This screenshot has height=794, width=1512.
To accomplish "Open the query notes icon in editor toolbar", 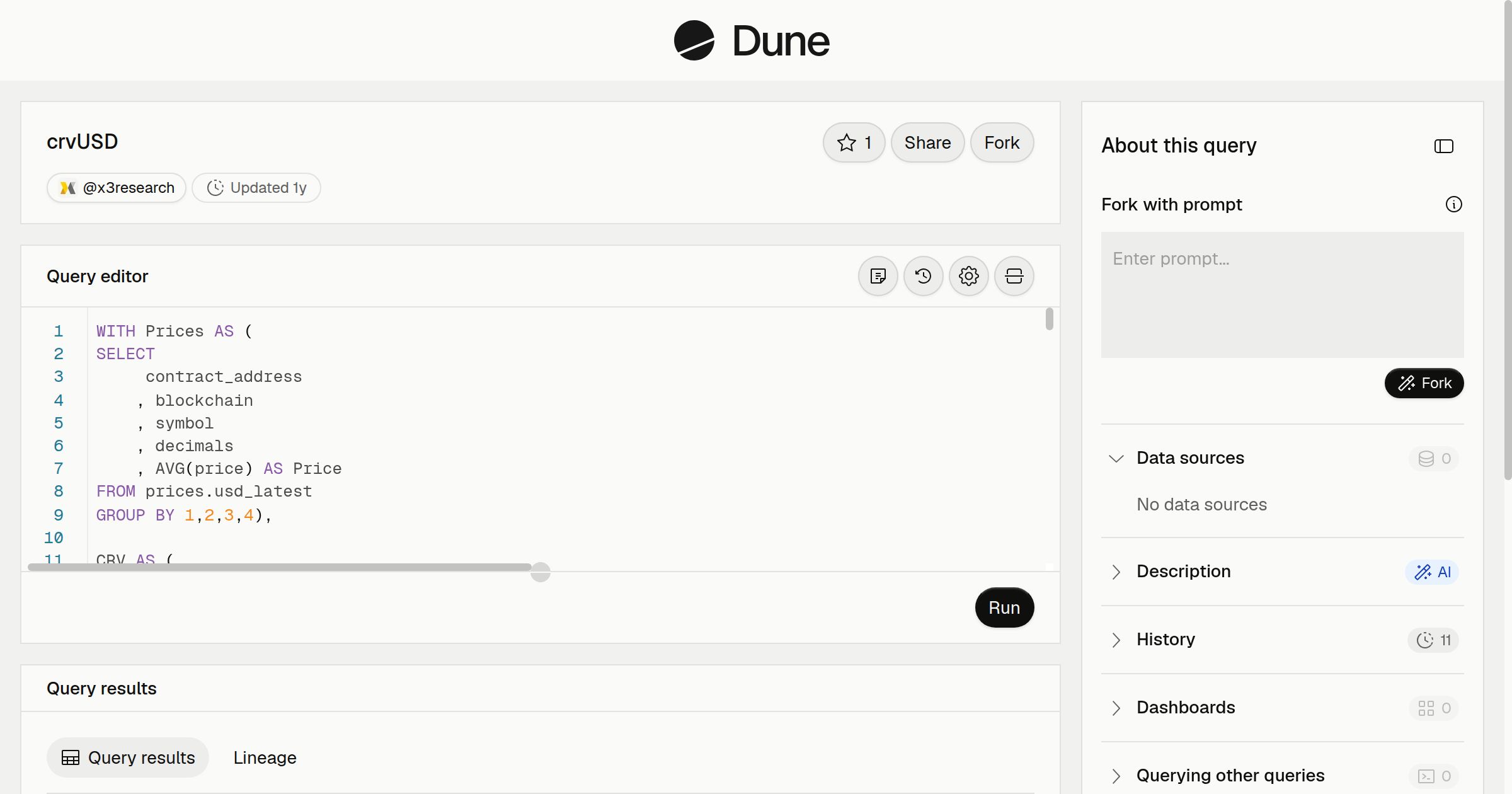I will (878, 276).
